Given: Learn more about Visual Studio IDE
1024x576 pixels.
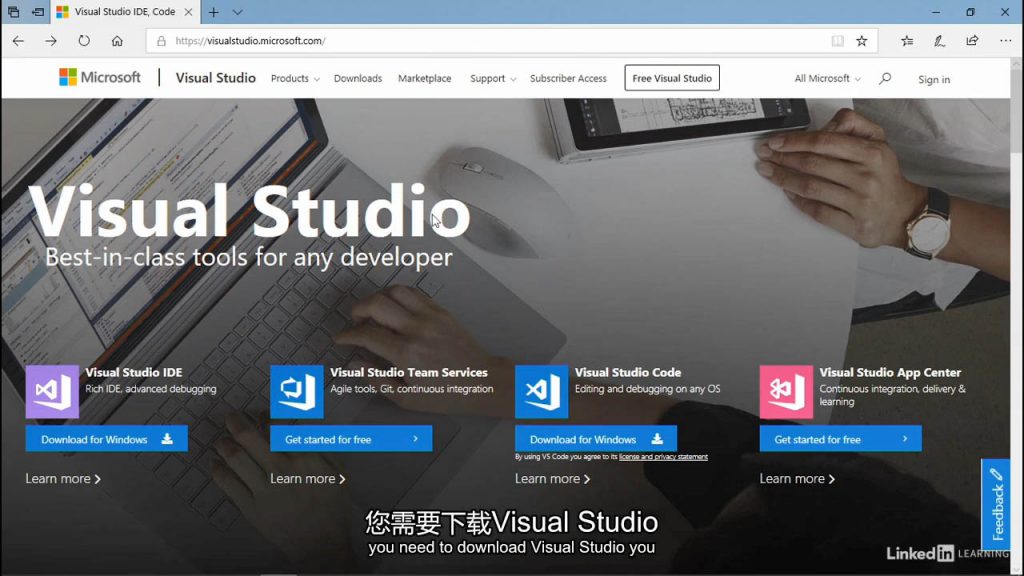Looking at the screenshot, I should 63,479.
